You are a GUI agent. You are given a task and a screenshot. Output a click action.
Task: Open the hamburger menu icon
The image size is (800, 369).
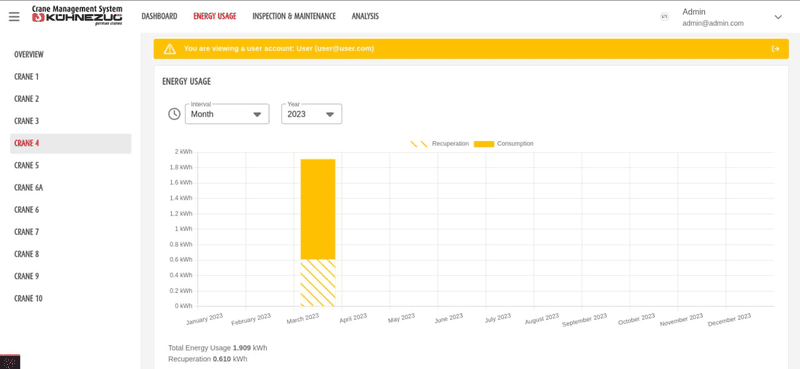point(14,17)
